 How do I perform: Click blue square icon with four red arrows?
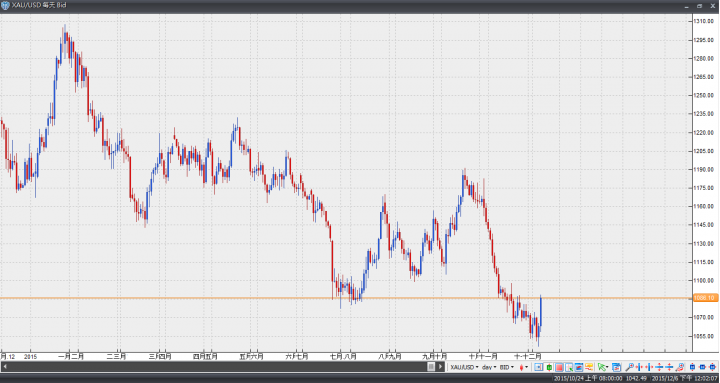pyautogui.click(x=712, y=367)
